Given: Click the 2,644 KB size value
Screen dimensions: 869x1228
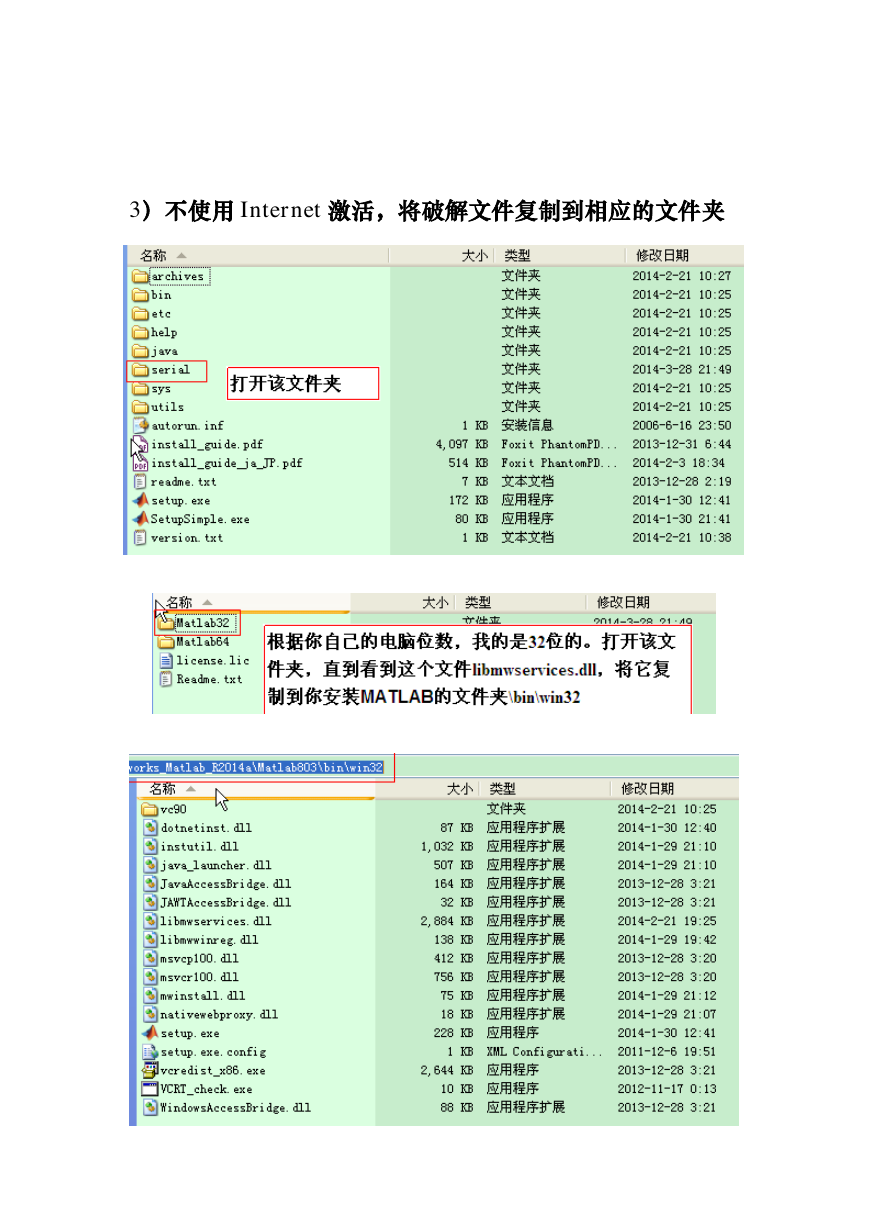Looking at the screenshot, I should pos(447,1070).
